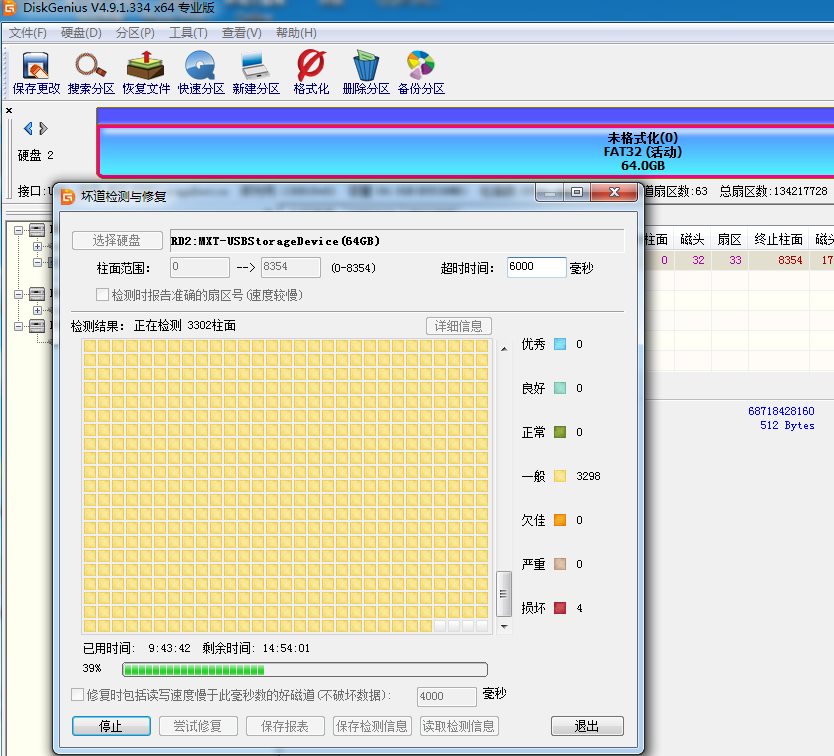
Task: Collapse the minus child node under topmost disk
Action: 37,262
